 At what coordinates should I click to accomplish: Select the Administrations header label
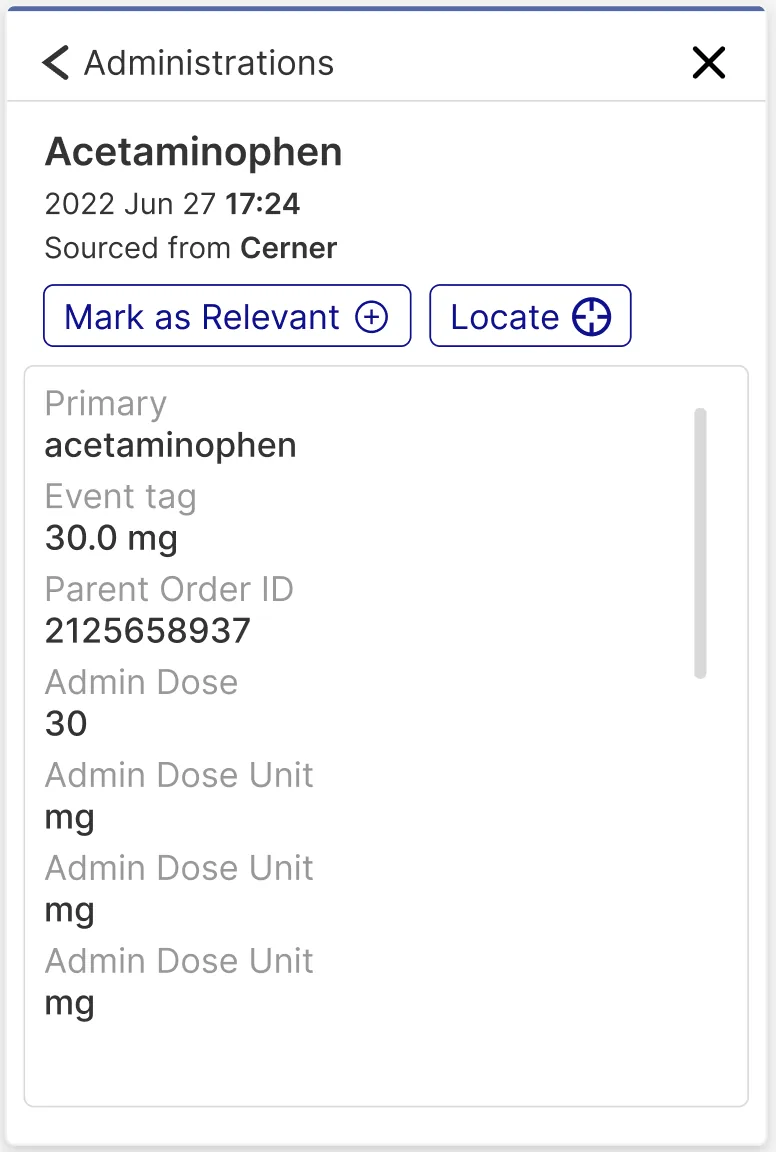(209, 63)
